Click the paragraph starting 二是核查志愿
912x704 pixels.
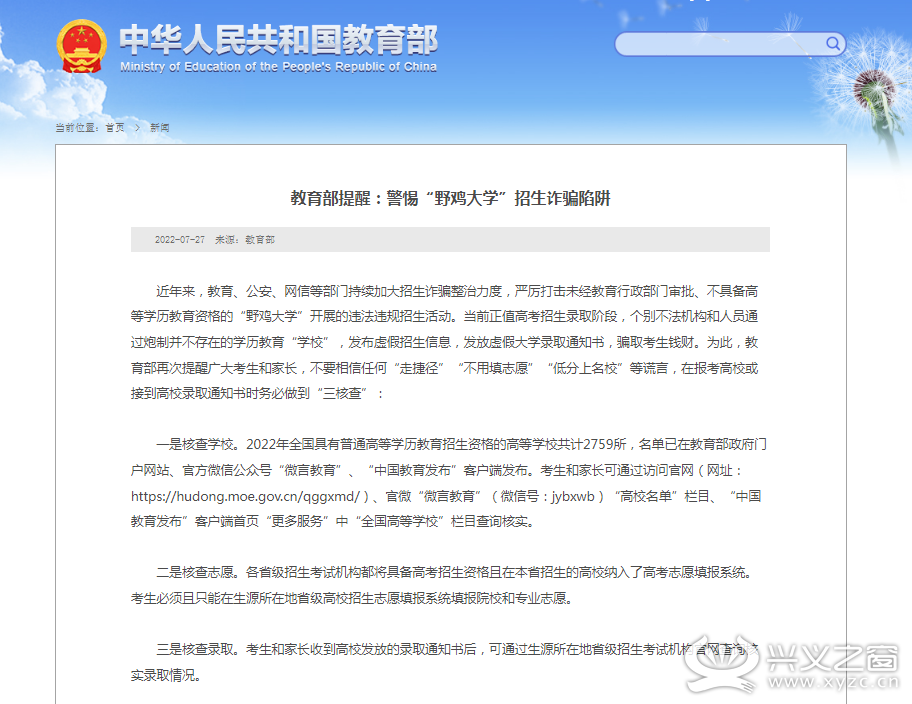pos(443,585)
